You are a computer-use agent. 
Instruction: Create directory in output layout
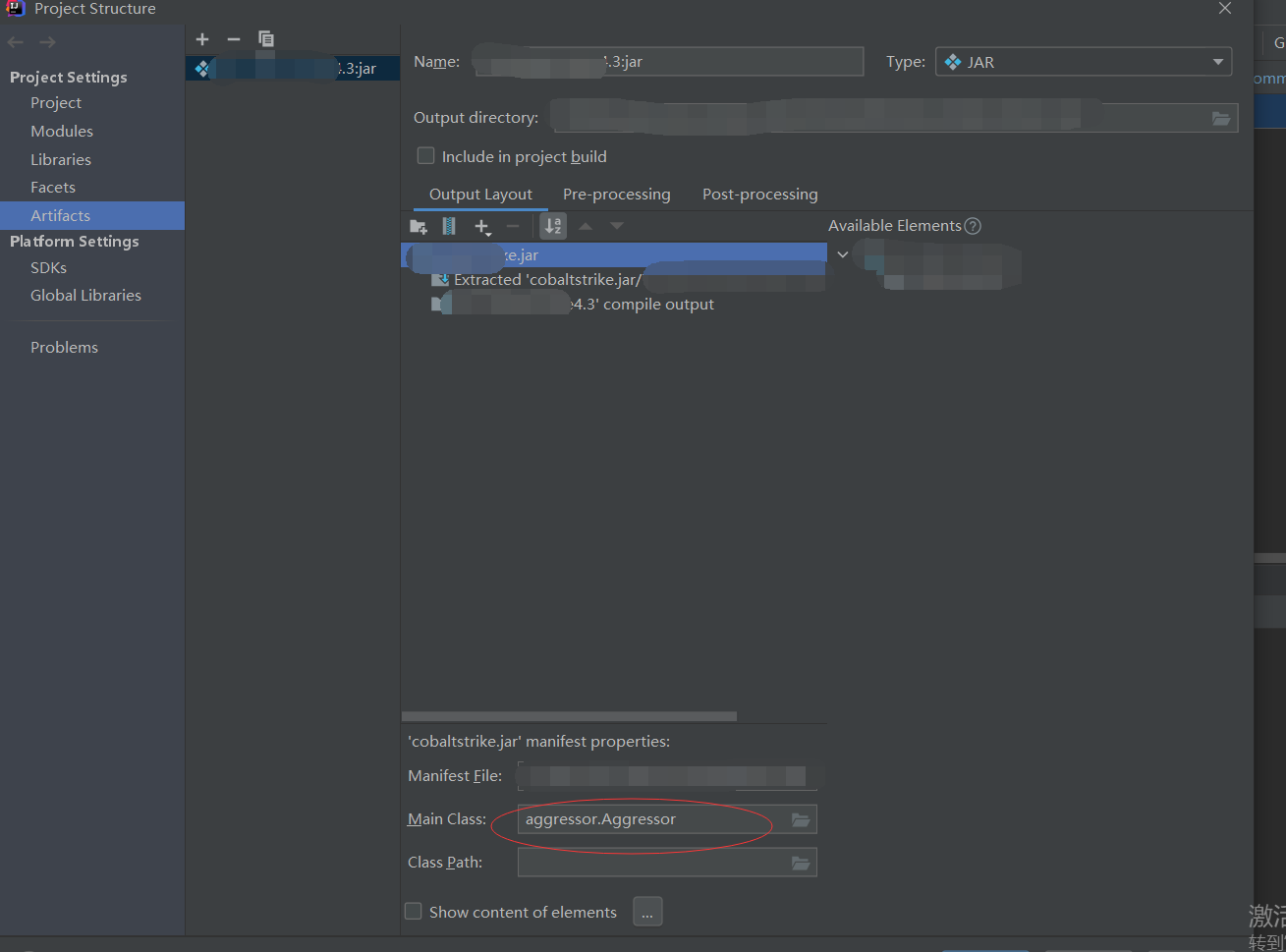[419, 227]
